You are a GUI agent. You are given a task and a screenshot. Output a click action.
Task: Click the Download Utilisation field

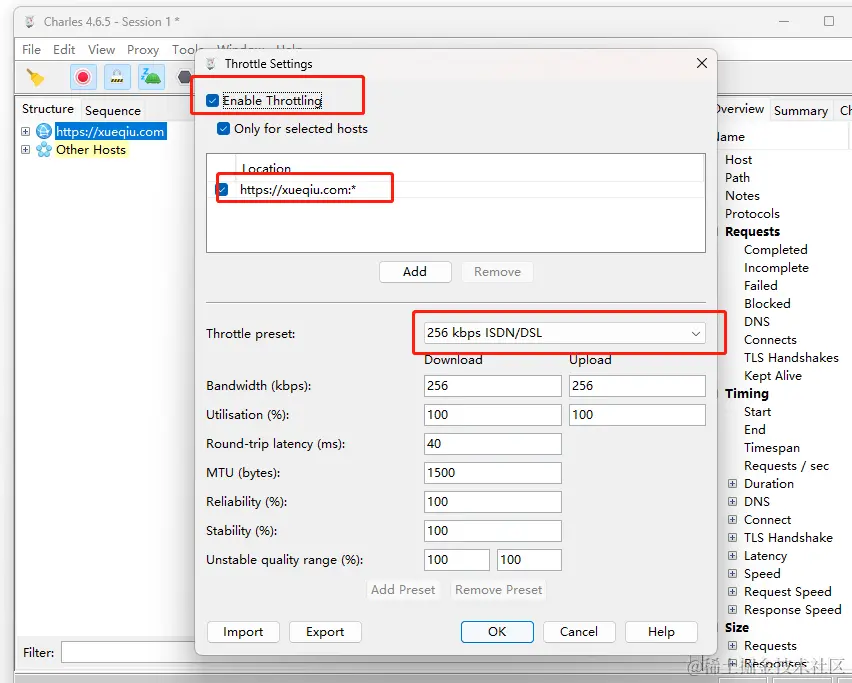[x=492, y=415]
